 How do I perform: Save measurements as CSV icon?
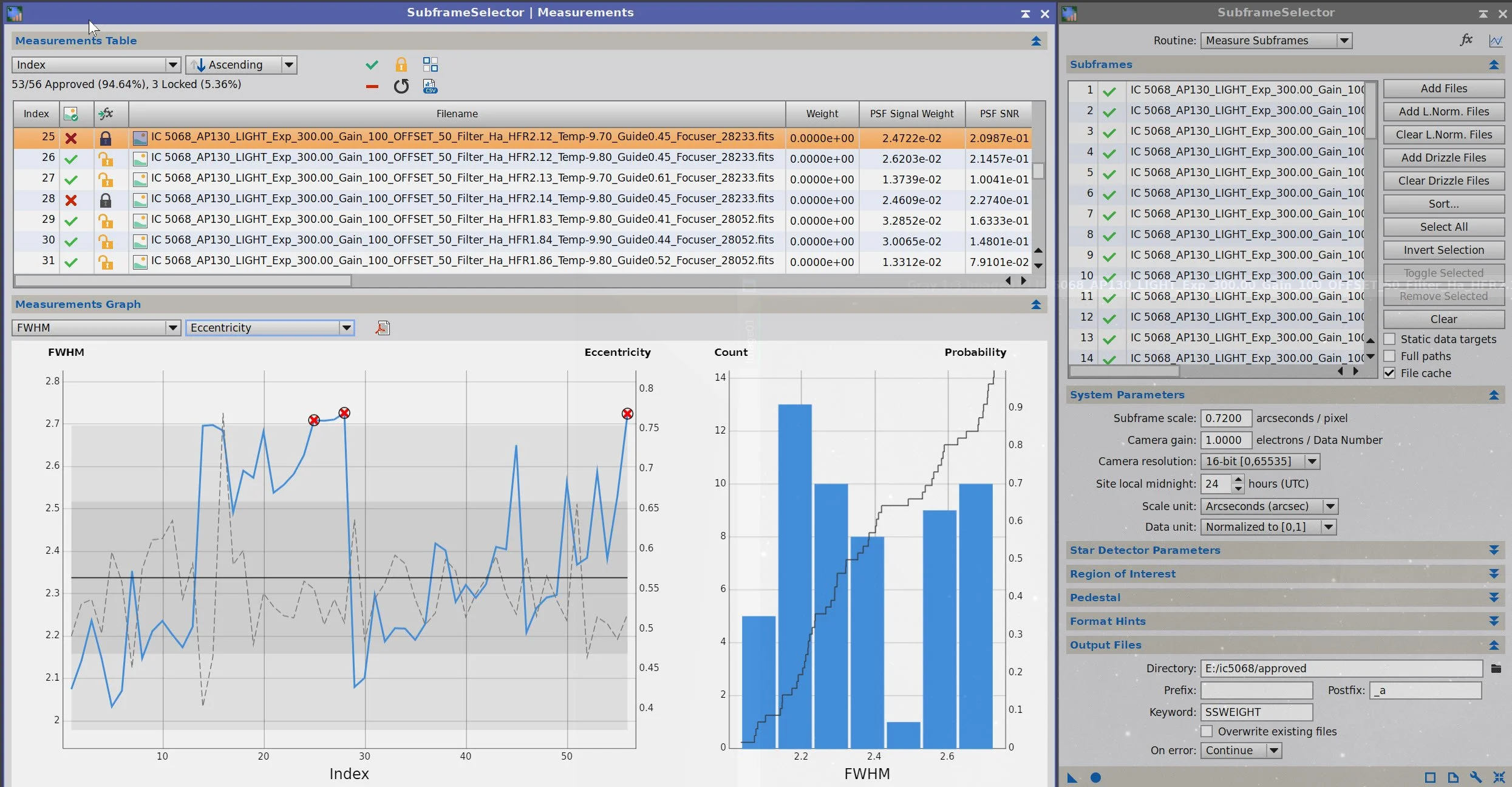pyautogui.click(x=430, y=86)
